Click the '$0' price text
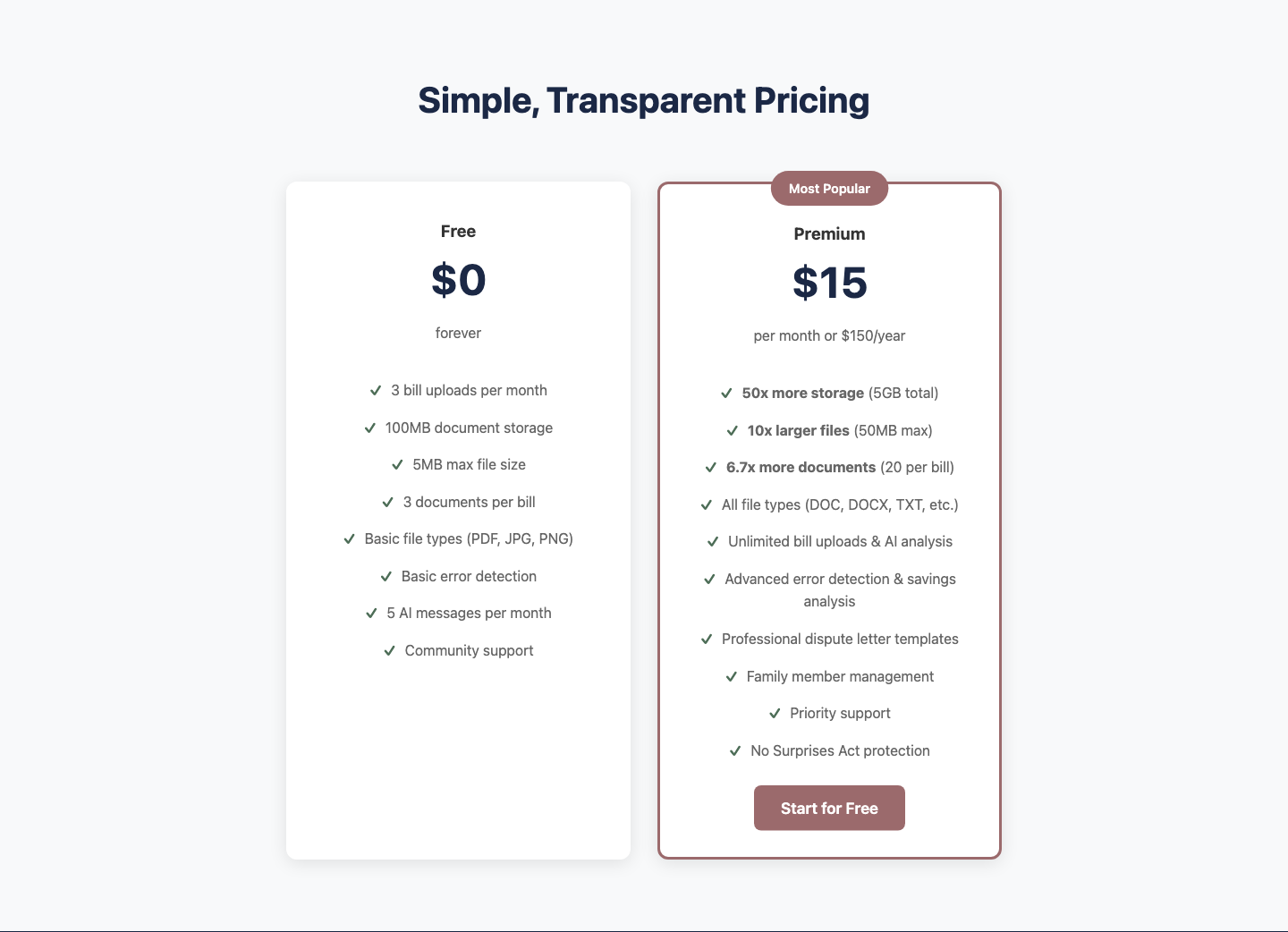 [x=458, y=280]
